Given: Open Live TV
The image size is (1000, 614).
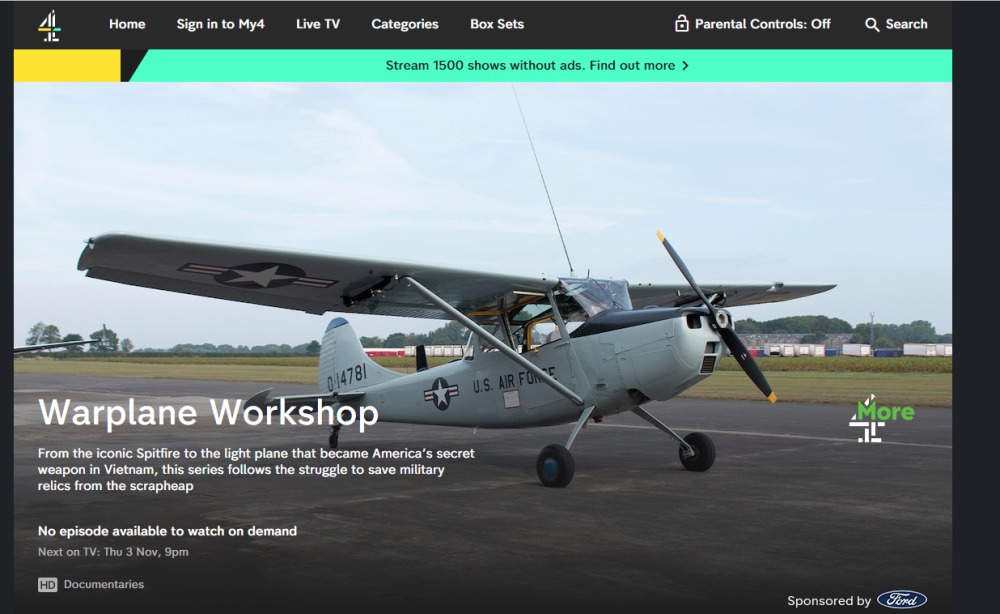Looking at the screenshot, I should tap(318, 24).
